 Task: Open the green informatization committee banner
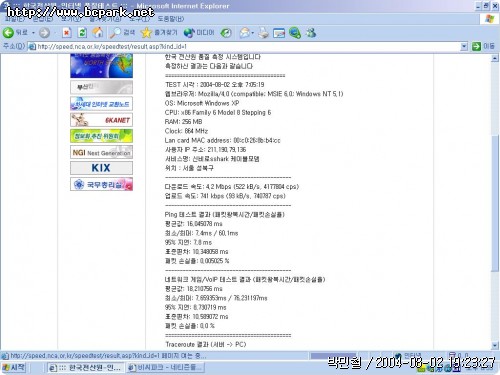101,136
